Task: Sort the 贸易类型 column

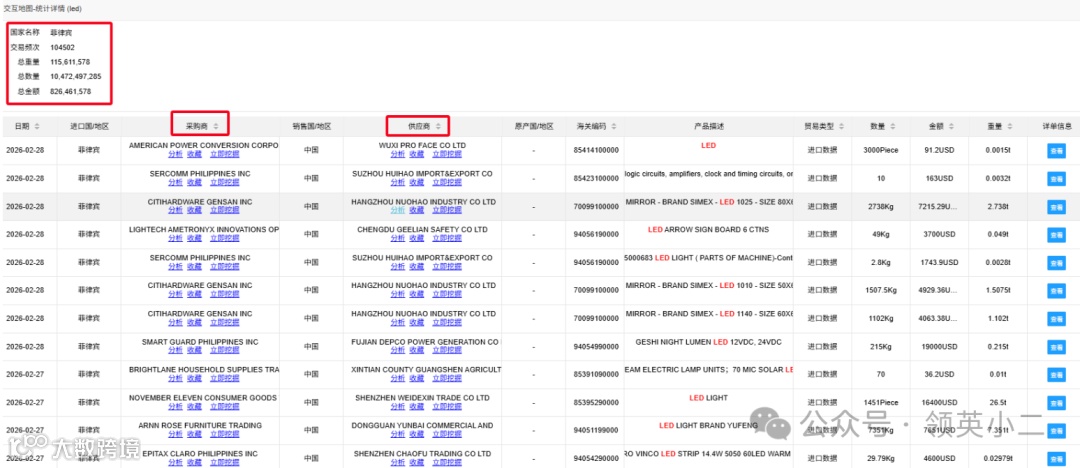Action: click(841, 126)
